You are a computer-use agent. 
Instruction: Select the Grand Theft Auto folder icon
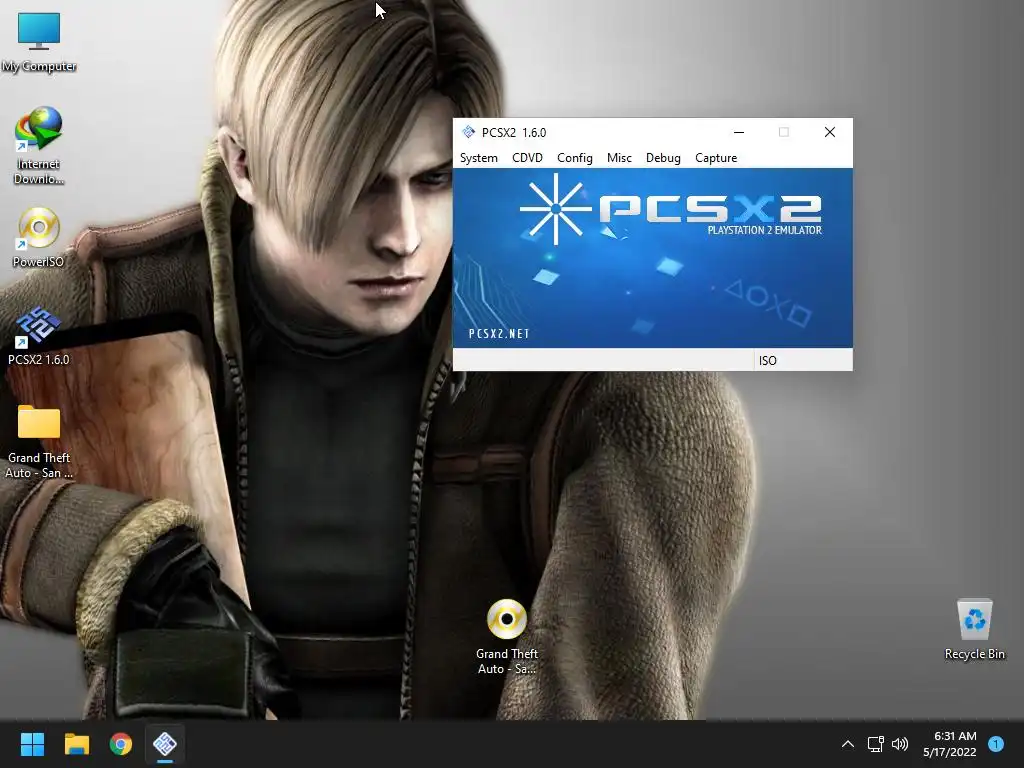point(39,442)
